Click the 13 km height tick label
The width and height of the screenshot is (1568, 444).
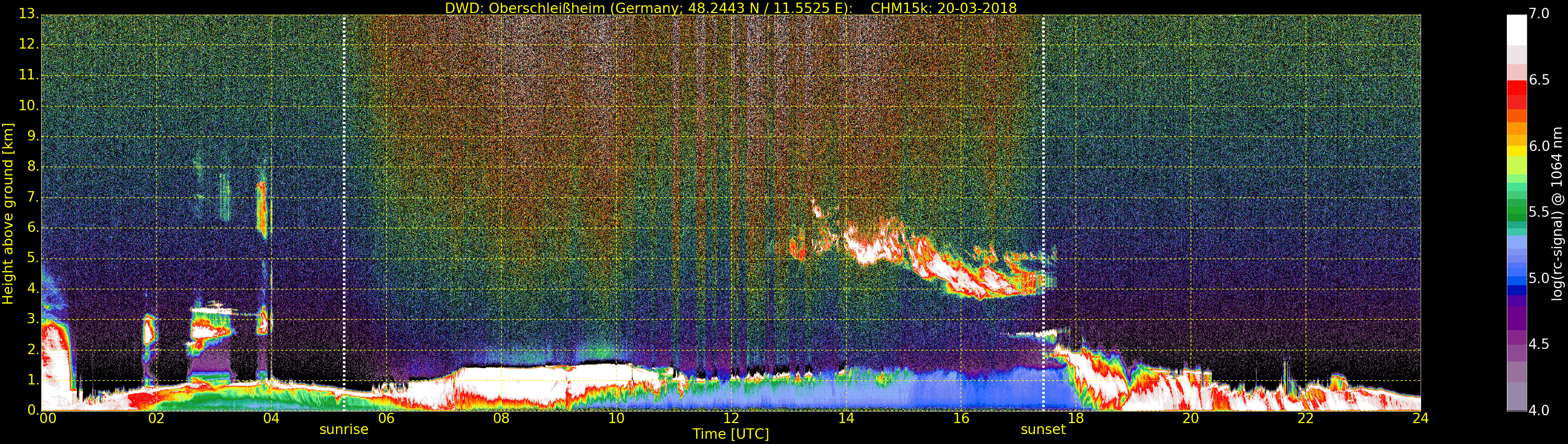coord(28,14)
